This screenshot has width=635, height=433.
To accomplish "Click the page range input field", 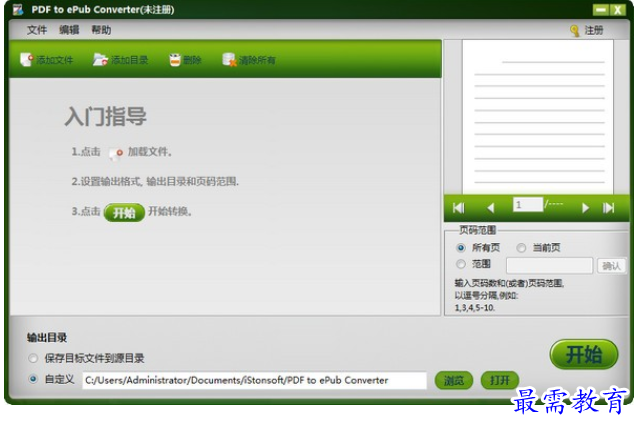I will (550, 266).
